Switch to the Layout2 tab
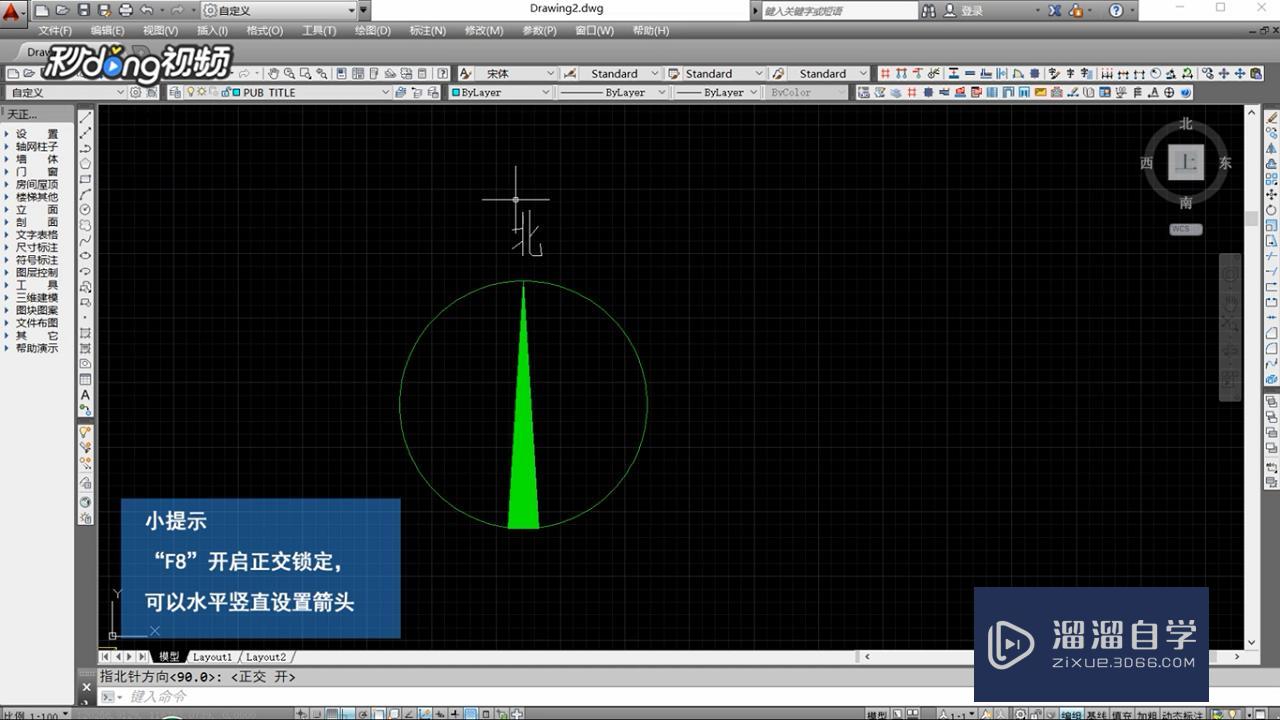The height and width of the screenshot is (720, 1280). pyautogui.click(x=266, y=657)
